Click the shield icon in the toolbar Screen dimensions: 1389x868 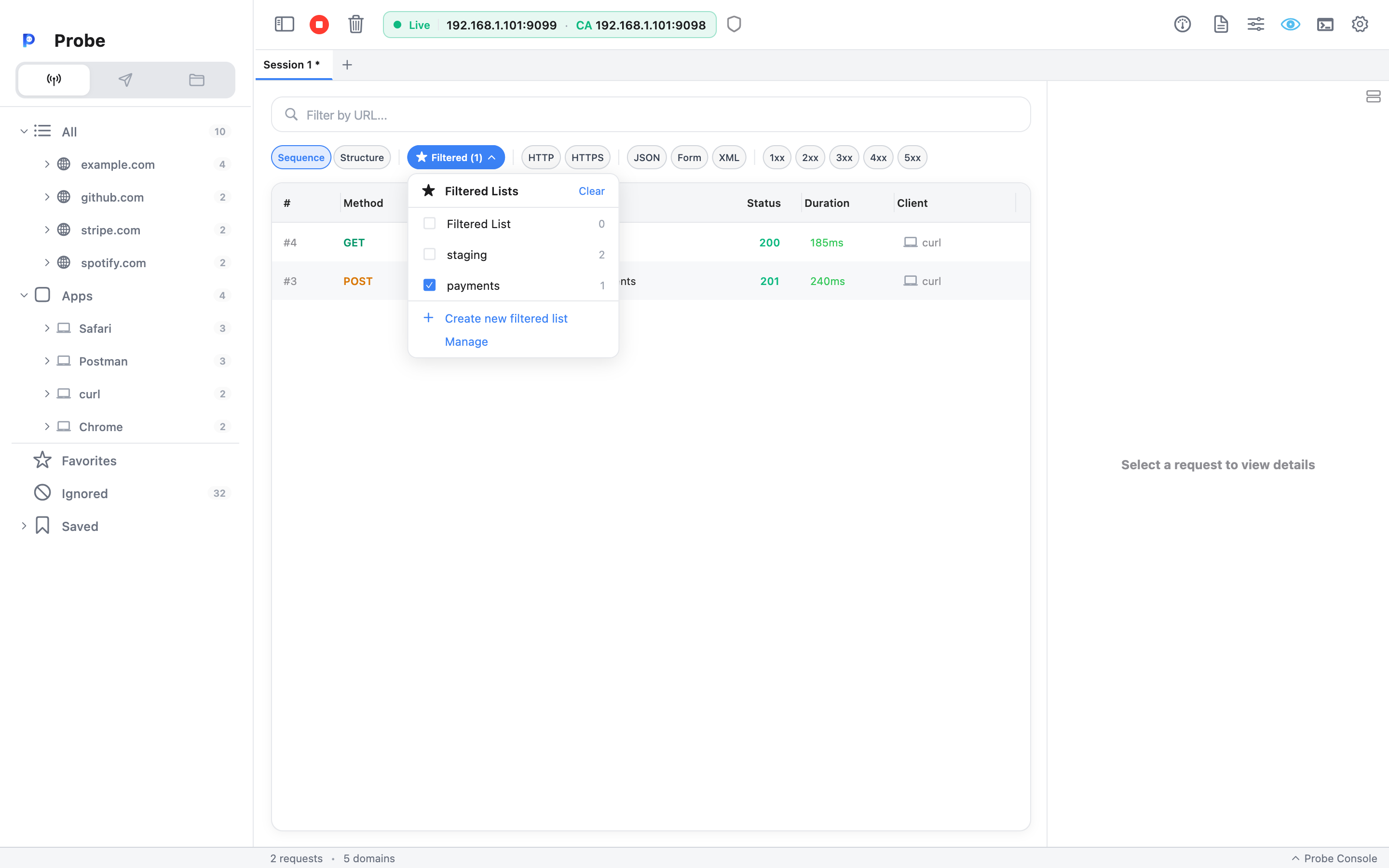point(734,24)
